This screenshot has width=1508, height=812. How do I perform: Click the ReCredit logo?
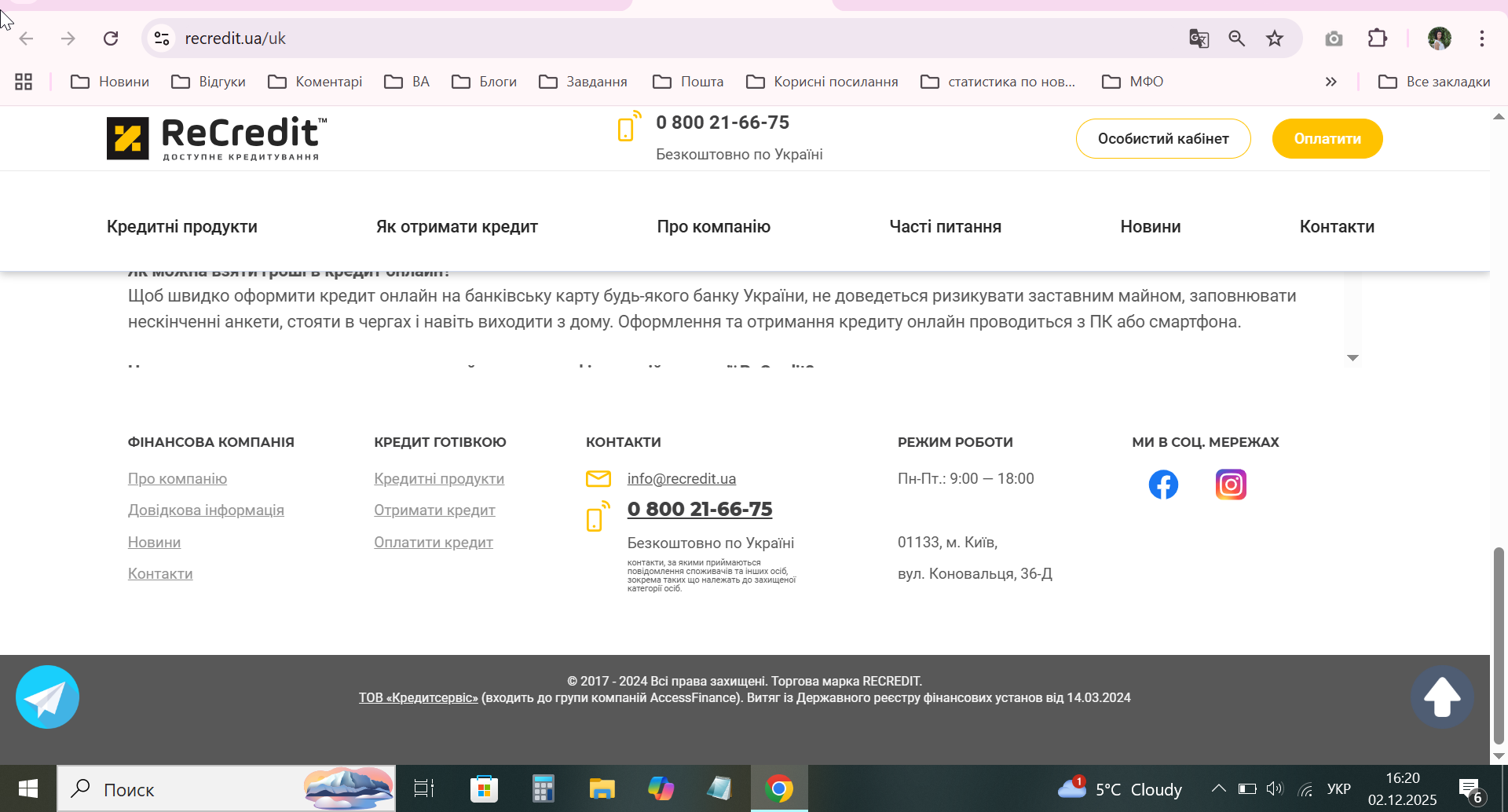tap(217, 138)
